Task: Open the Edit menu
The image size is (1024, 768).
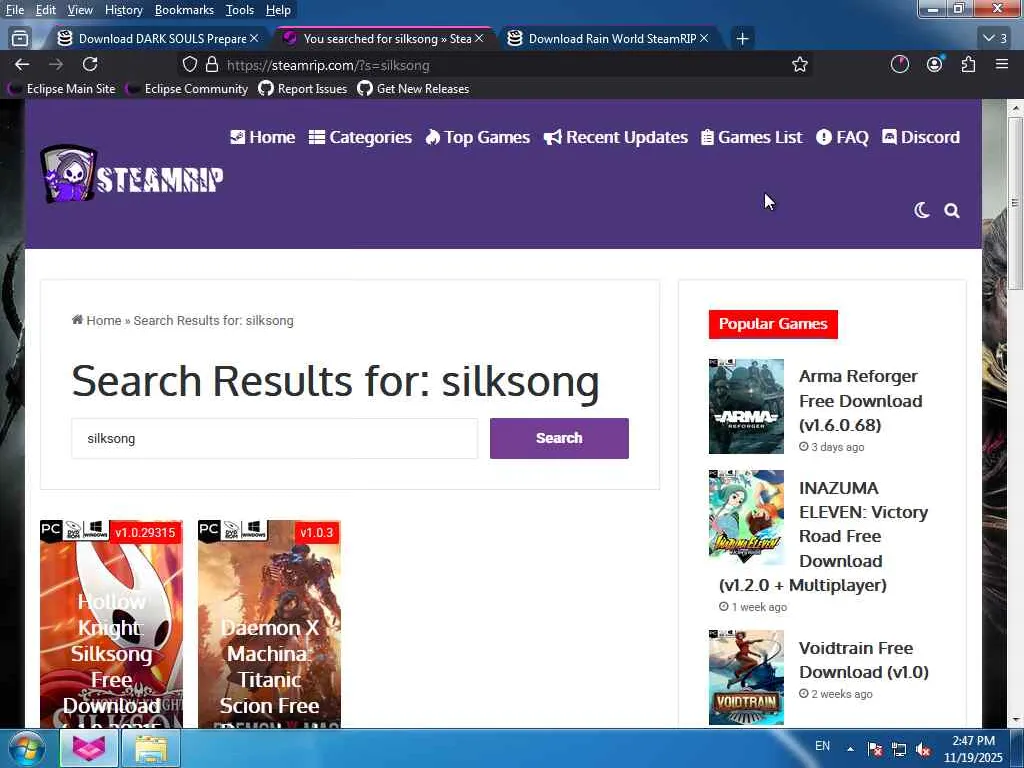Action: (x=46, y=10)
